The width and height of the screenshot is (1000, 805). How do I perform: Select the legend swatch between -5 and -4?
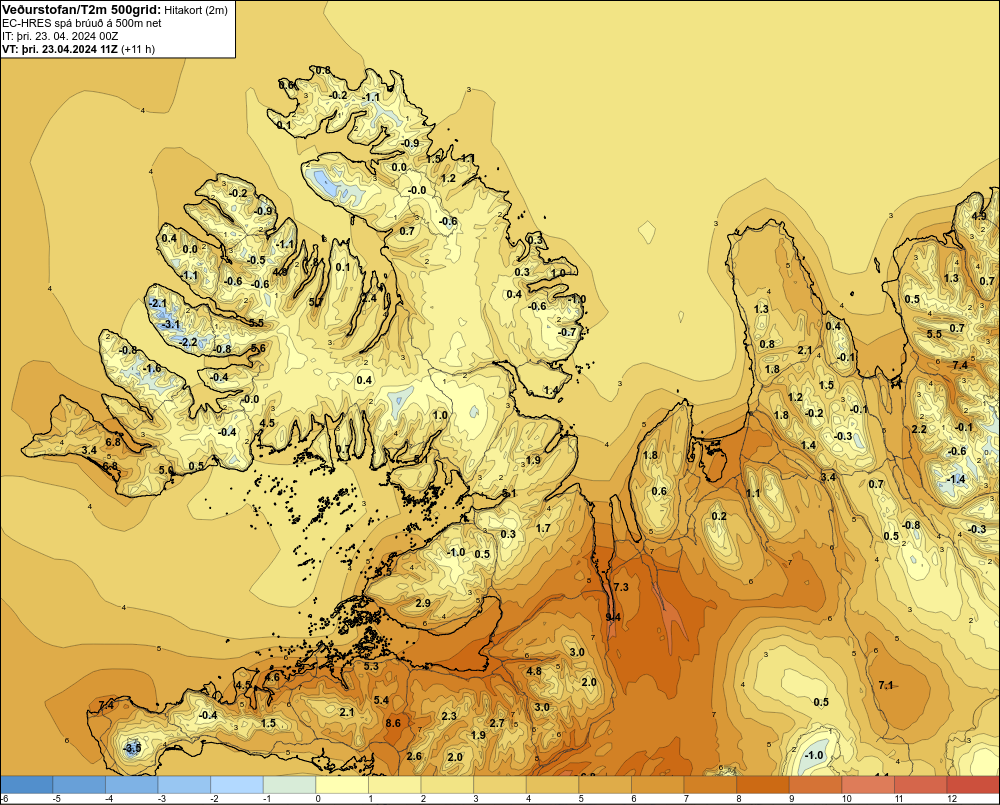coord(80,785)
